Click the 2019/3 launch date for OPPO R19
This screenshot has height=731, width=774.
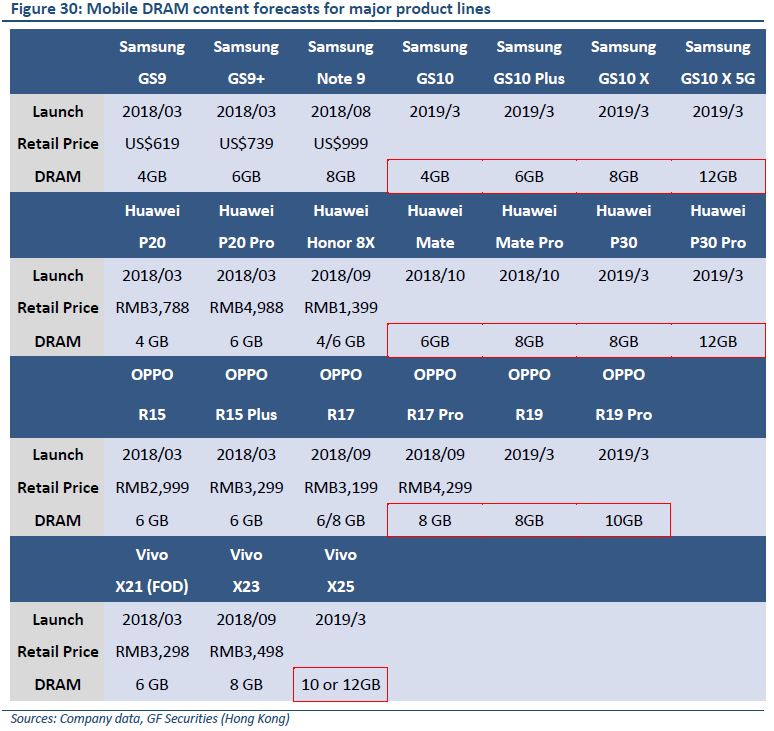click(x=529, y=455)
